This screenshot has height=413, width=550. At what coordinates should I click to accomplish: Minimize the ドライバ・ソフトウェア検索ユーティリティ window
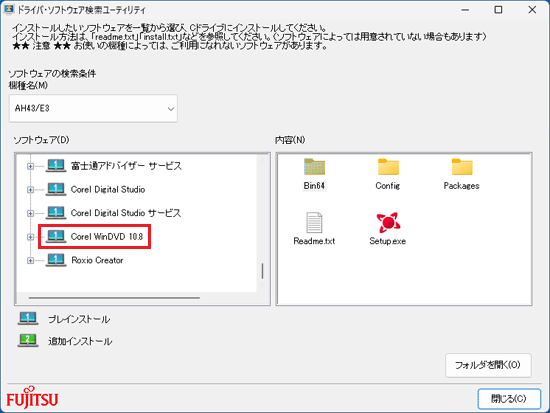(465, 10)
